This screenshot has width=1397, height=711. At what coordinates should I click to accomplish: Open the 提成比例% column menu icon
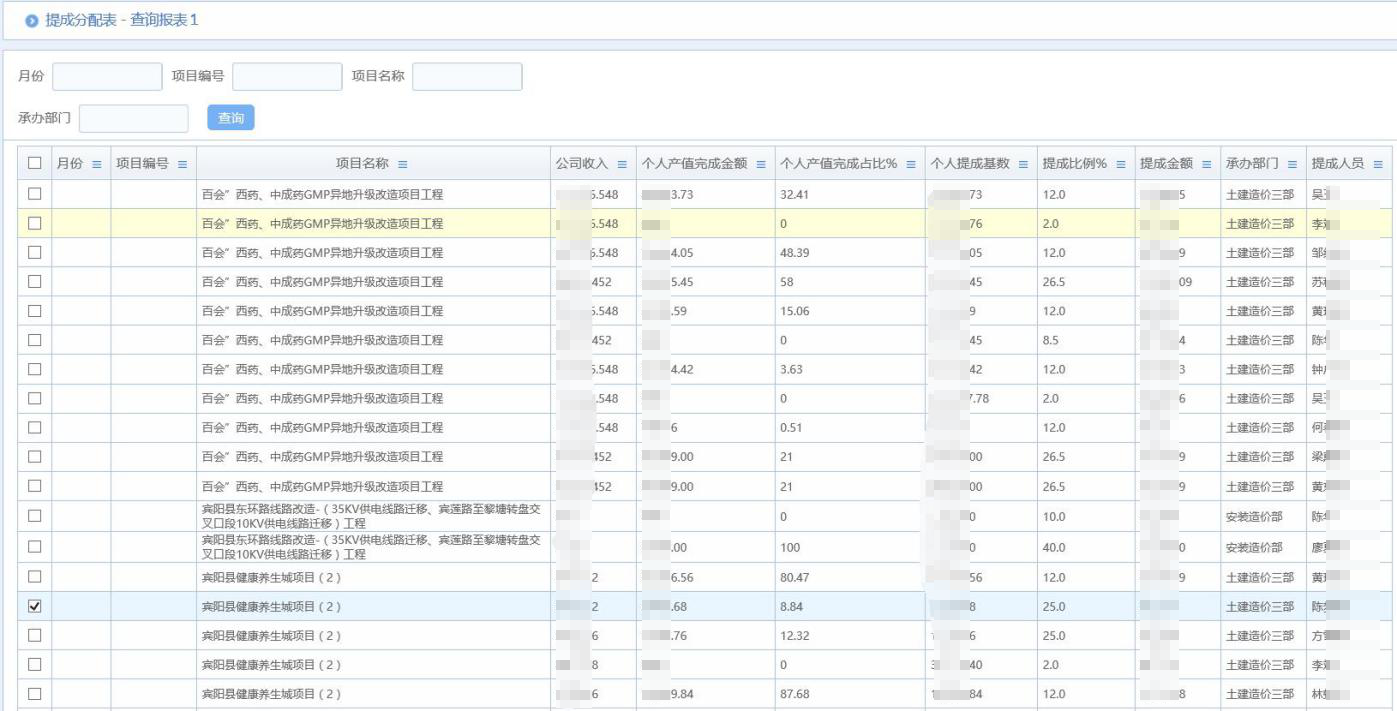pos(1121,164)
